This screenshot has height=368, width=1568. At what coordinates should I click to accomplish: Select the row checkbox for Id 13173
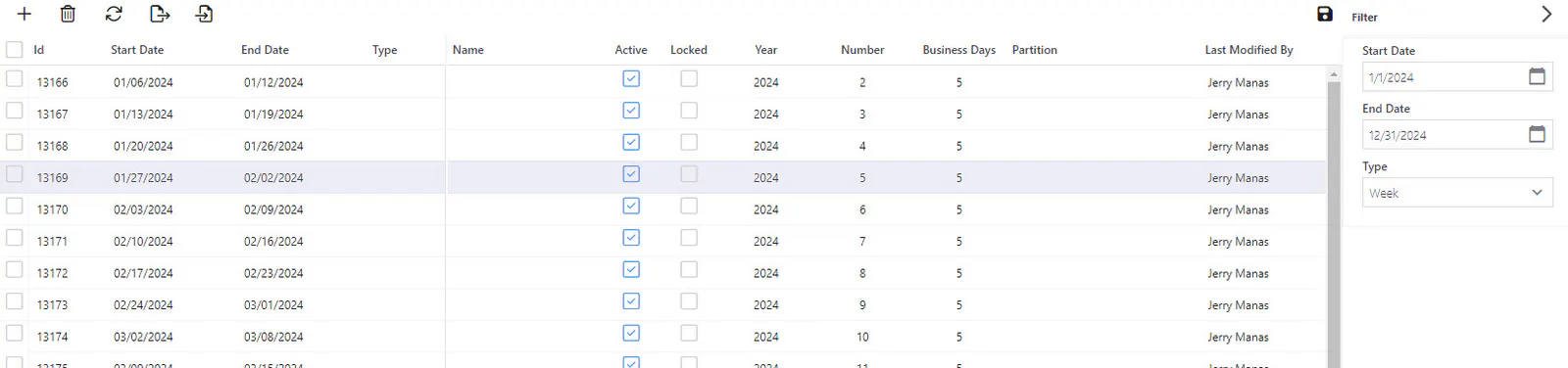(x=15, y=301)
